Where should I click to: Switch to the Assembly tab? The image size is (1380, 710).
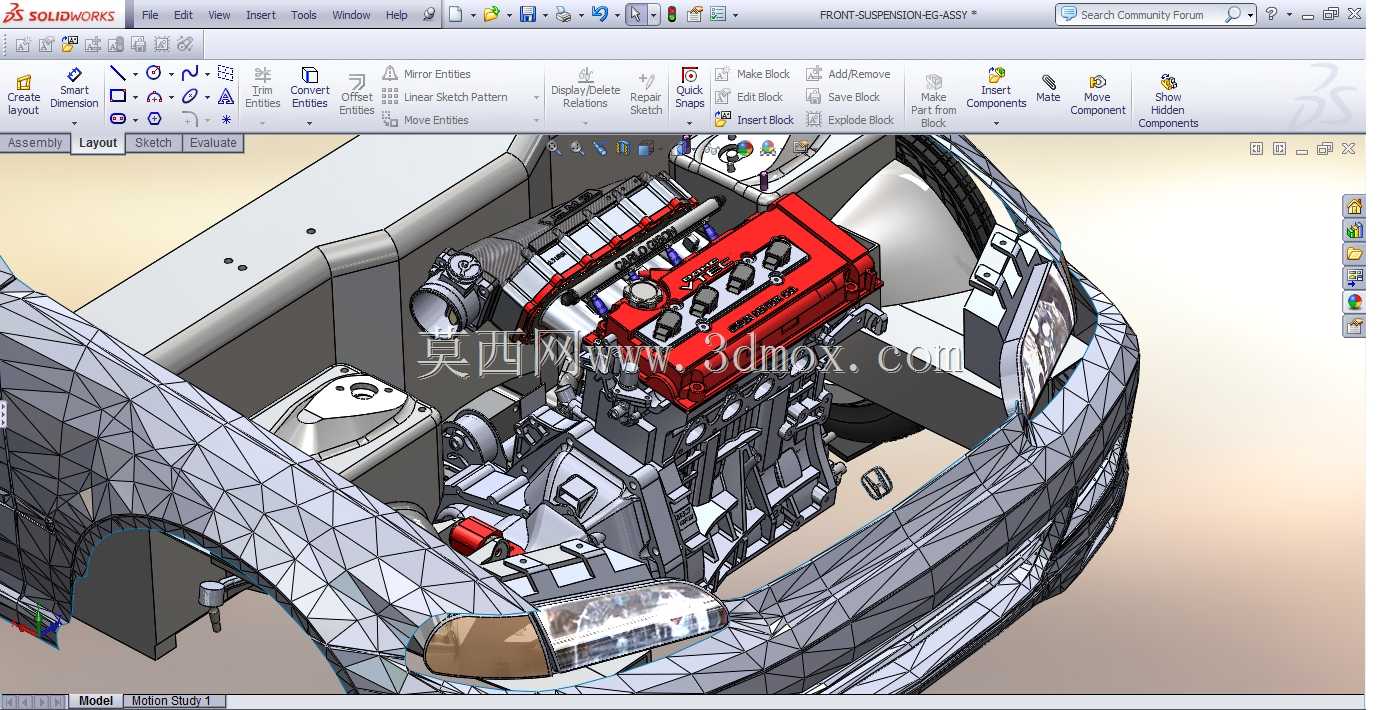[x=35, y=143]
